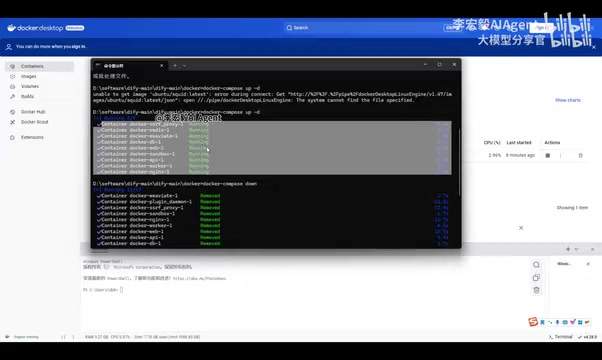Click the Builds wrench icon in sidebar
Viewport: 602px width, 360px height.
pyautogui.click(x=12, y=96)
